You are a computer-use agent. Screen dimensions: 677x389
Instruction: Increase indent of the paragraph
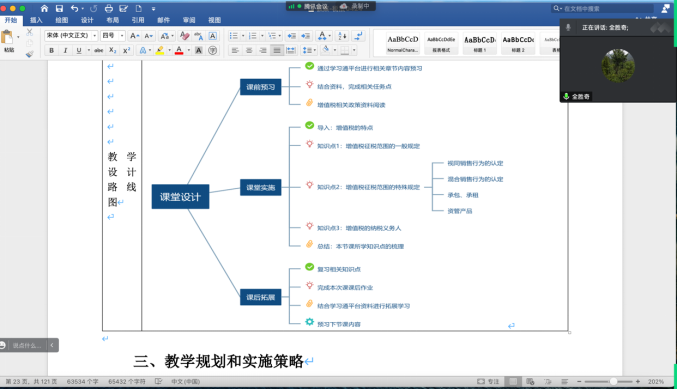[x=306, y=36]
